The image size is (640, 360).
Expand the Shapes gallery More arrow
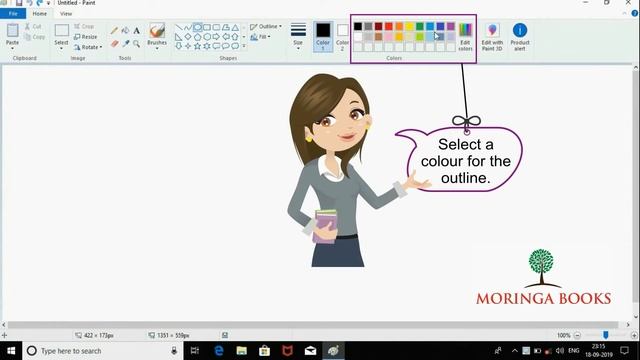pyautogui.click(x=244, y=46)
